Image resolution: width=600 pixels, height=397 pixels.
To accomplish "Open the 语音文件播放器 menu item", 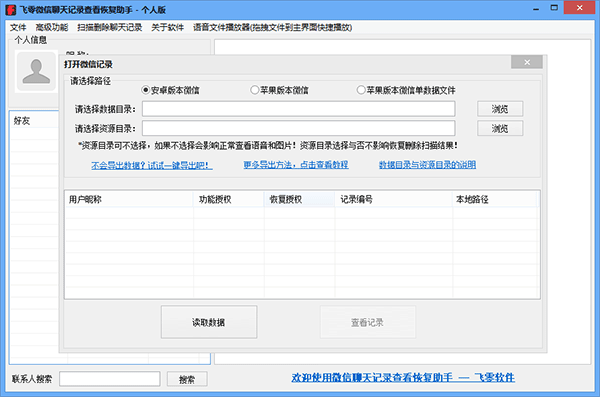I will point(272,28).
